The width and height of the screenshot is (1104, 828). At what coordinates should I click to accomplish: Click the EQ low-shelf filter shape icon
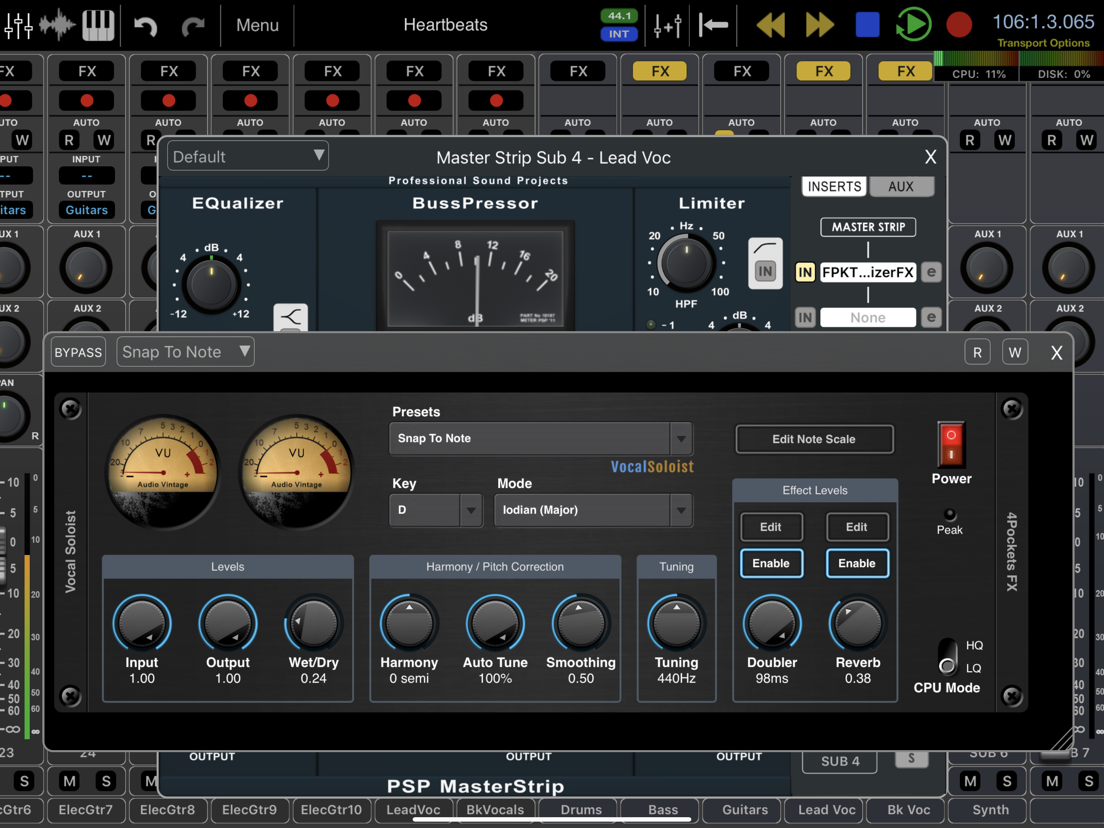pos(291,318)
